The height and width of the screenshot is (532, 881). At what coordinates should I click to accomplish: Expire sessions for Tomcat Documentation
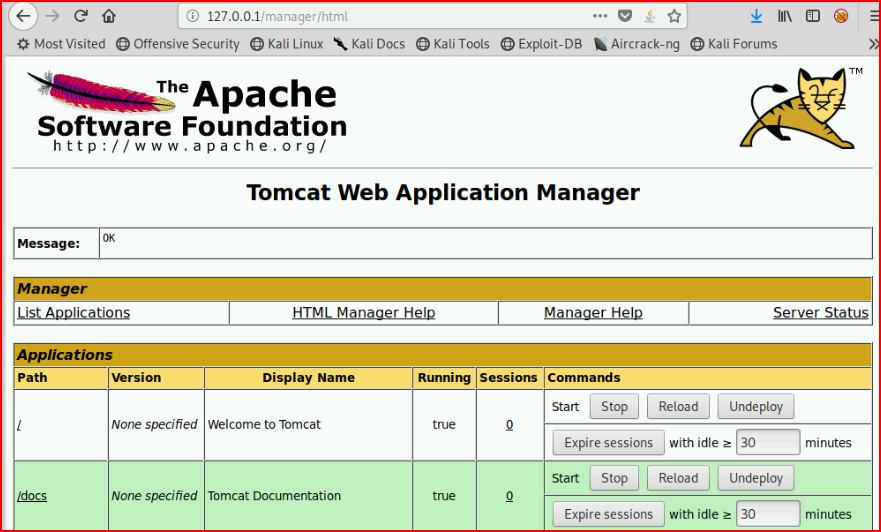(608, 514)
